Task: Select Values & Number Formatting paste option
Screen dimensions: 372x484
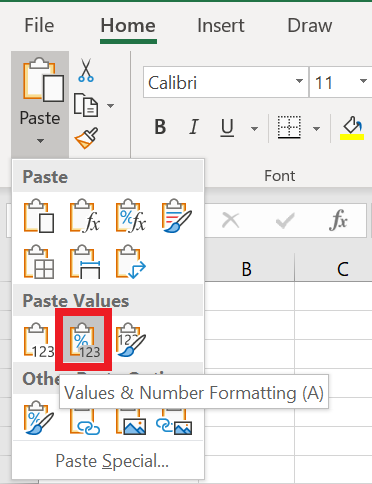Action: [84, 340]
